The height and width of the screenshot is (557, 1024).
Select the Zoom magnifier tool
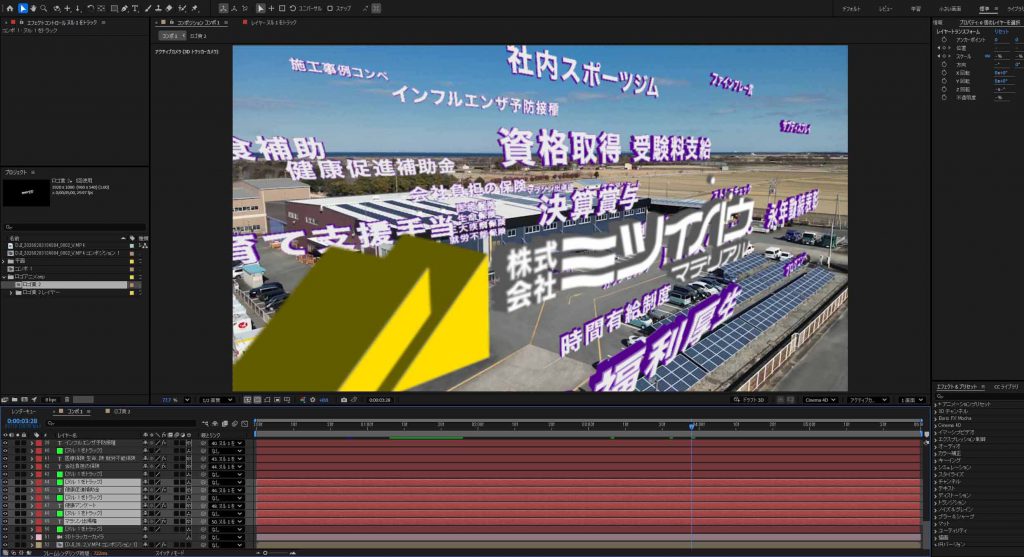coord(45,8)
